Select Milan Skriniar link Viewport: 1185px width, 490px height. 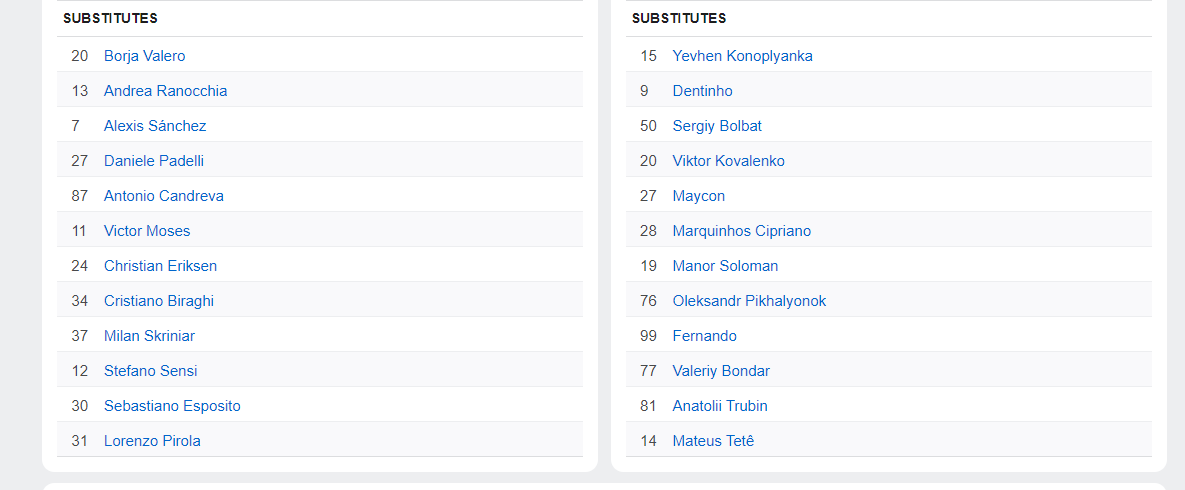[149, 336]
